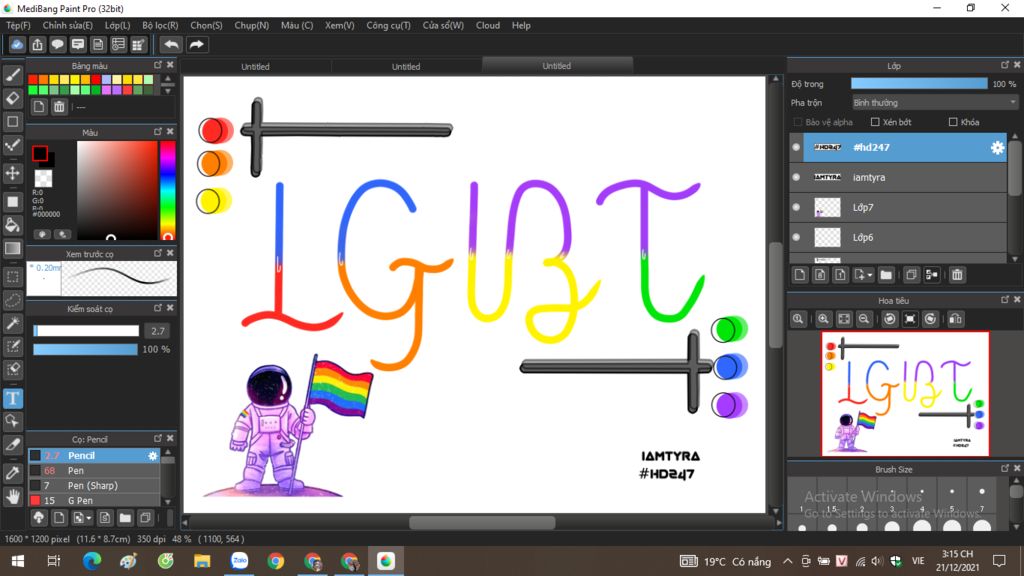The image size is (1024, 576).
Task: Open the Cloud menu
Action: pyautogui.click(x=488, y=25)
